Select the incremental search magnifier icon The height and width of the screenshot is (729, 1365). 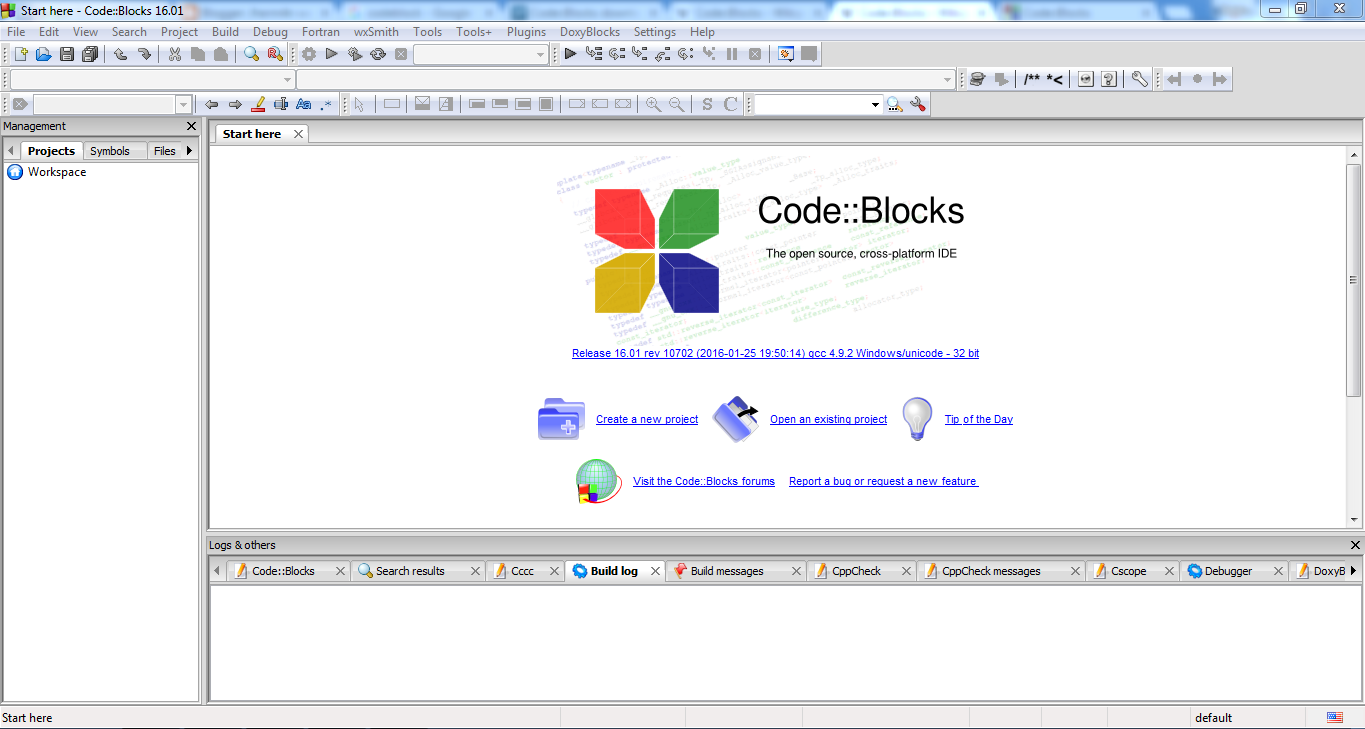coord(895,104)
